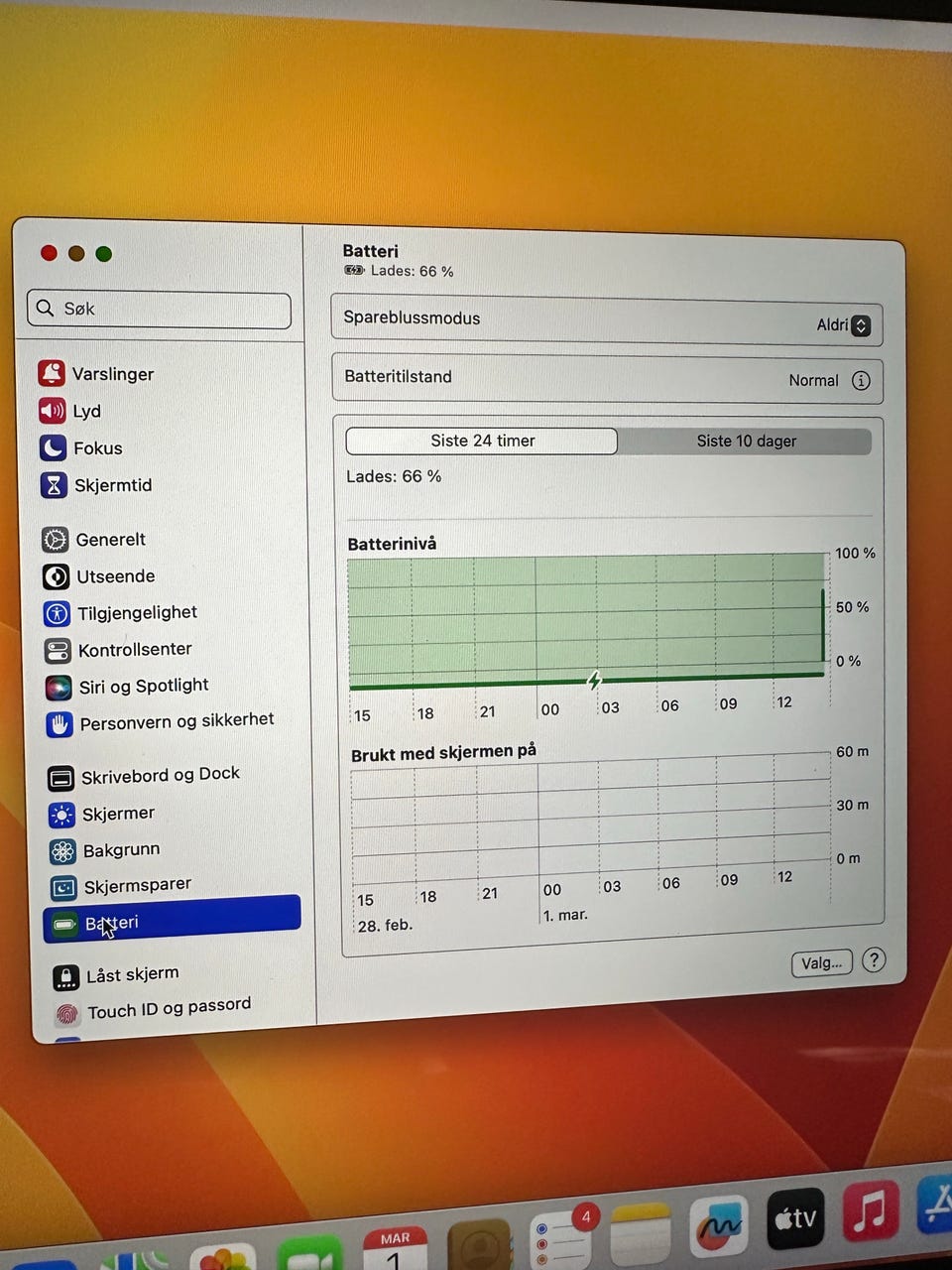Switch to Siste 10 dager tab
Image resolution: width=952 pixels, height=1270 pixels.
[746, 442]
